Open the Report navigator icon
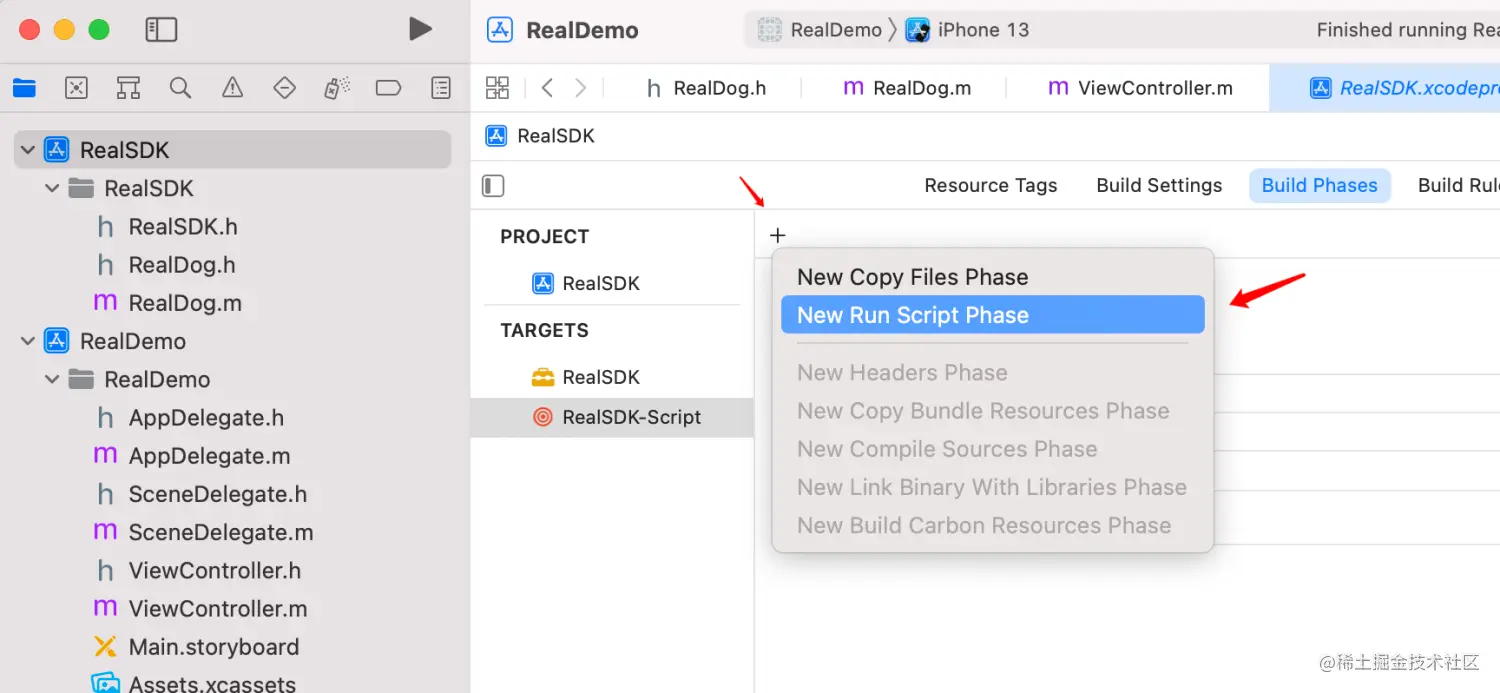This screenshot has width=1500, height=693. [x=440, y=88]
